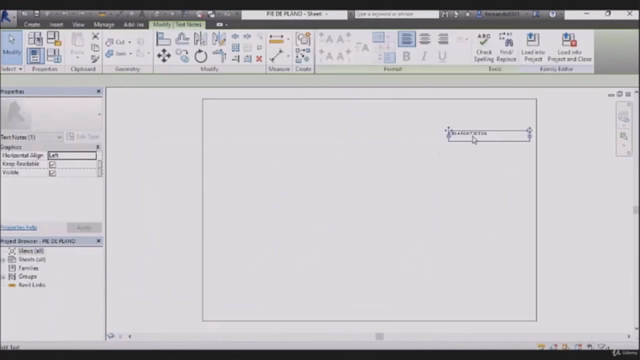The height and width of the screenshot is (360, 640).
Task: Select Views (all) in Project Browser
Action: point(31,251)
